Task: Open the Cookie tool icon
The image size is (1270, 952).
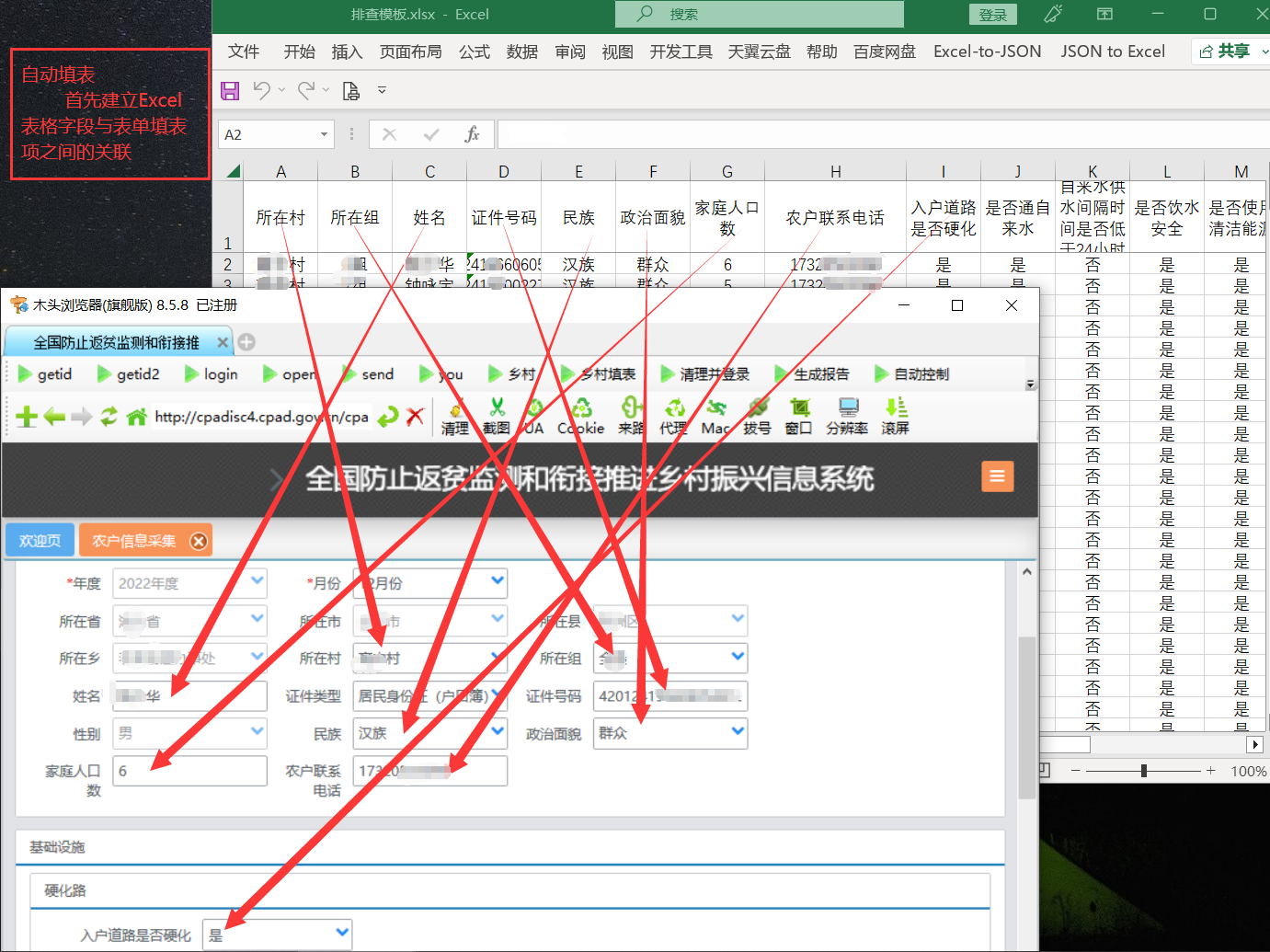Action: pos(581,416)
